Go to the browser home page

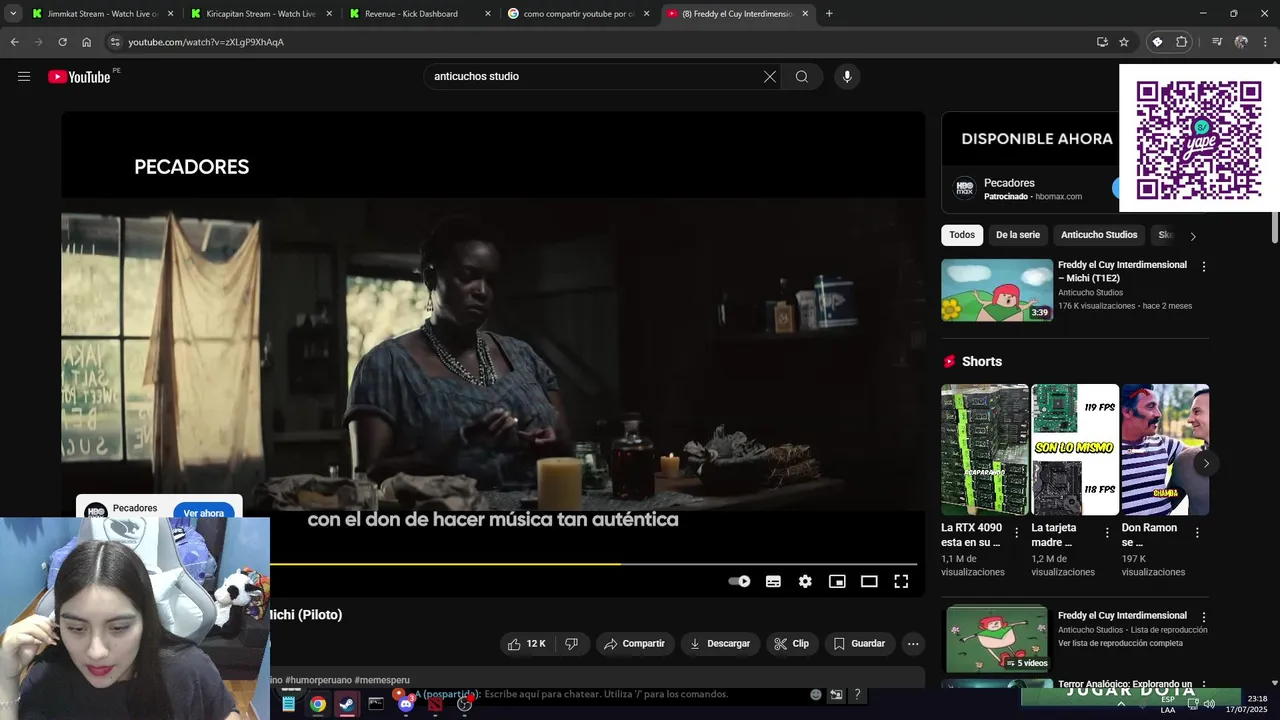pos(86,42)
